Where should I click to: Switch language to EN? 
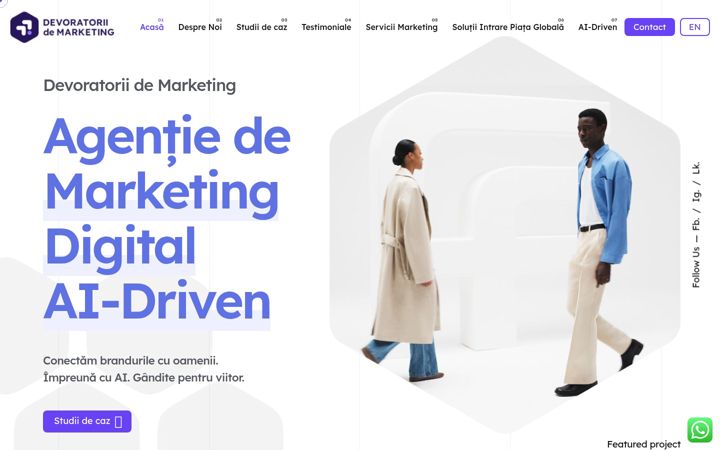point(694,27)
